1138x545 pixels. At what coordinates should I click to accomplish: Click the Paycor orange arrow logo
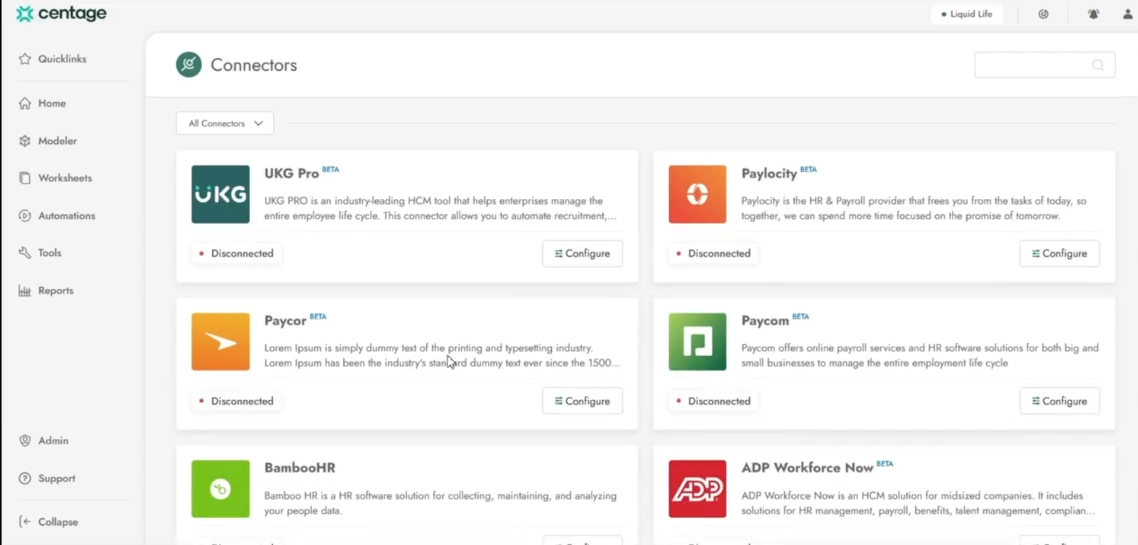220,341
